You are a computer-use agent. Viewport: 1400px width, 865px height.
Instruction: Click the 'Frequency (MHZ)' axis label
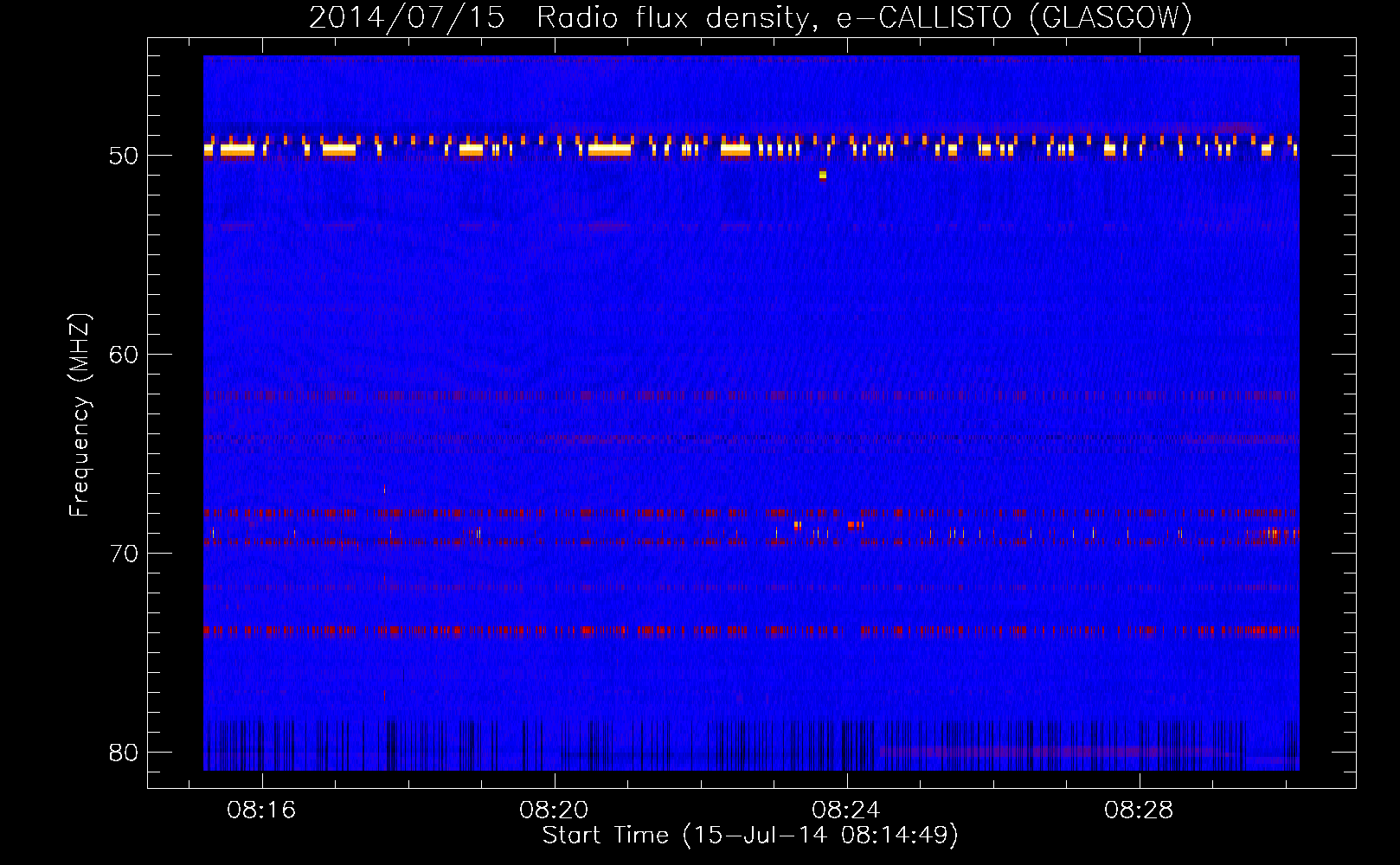tap(80, 415)
